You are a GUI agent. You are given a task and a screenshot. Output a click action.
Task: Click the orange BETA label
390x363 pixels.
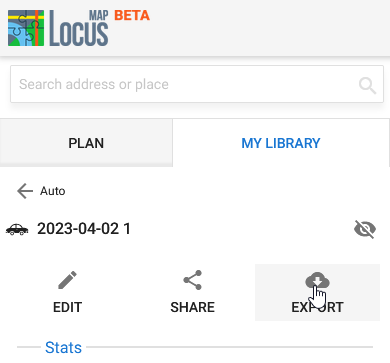pyautogui.click(x=132, y=15)
